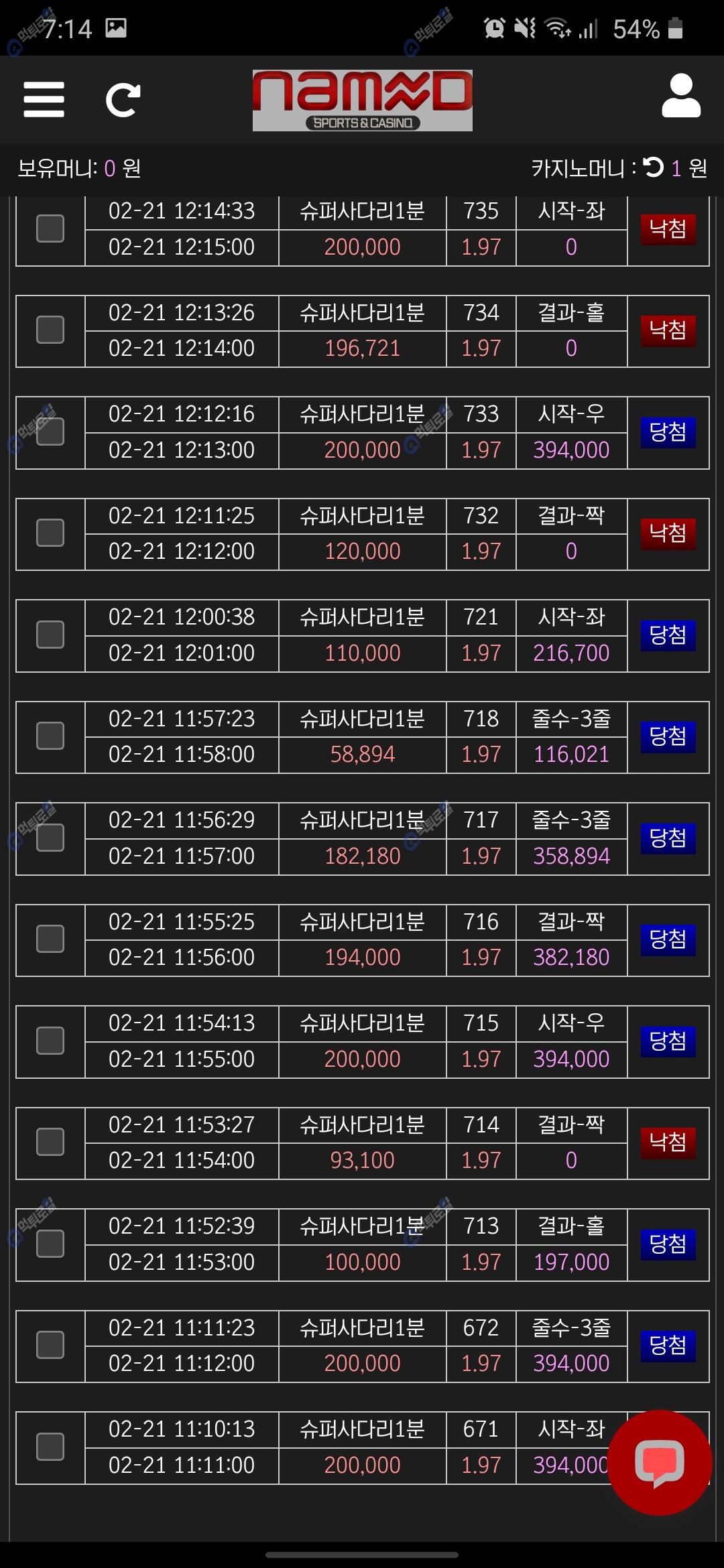Tap the 보유머니 balance text
This screenshot has height=1568, width=724.
(x=79, y=168)
